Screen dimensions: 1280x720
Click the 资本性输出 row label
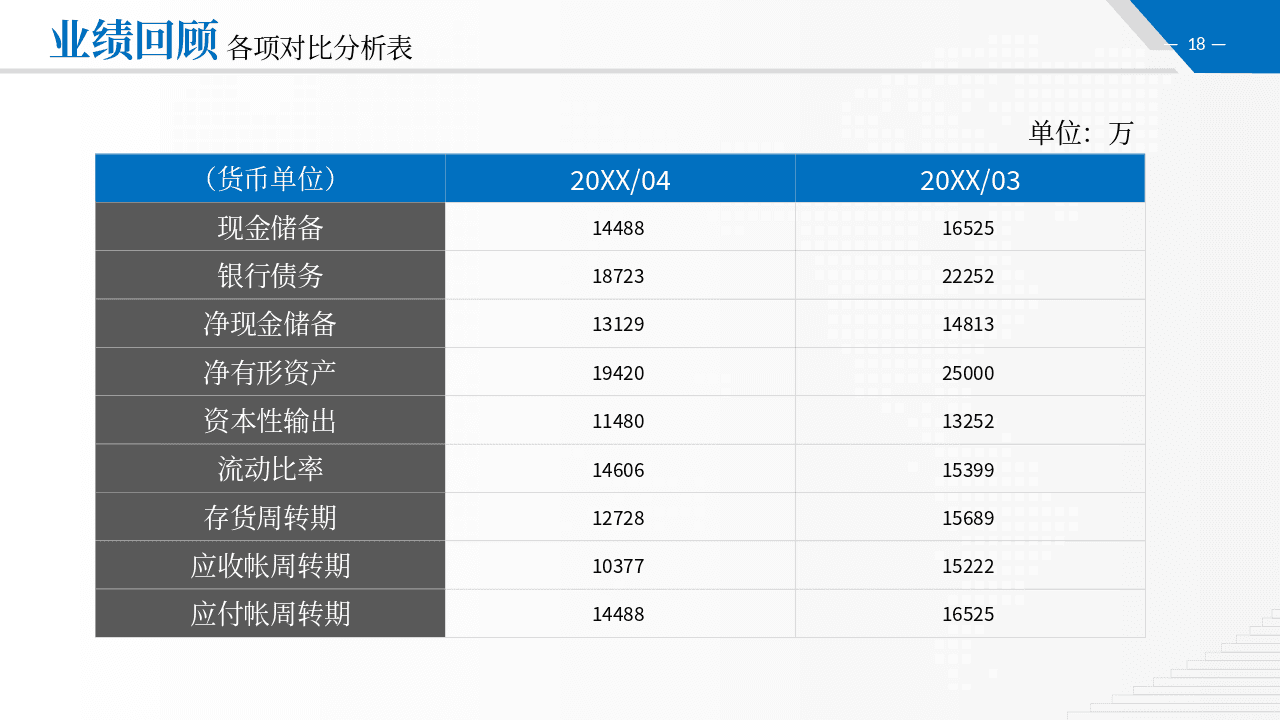tap(270, 420)
